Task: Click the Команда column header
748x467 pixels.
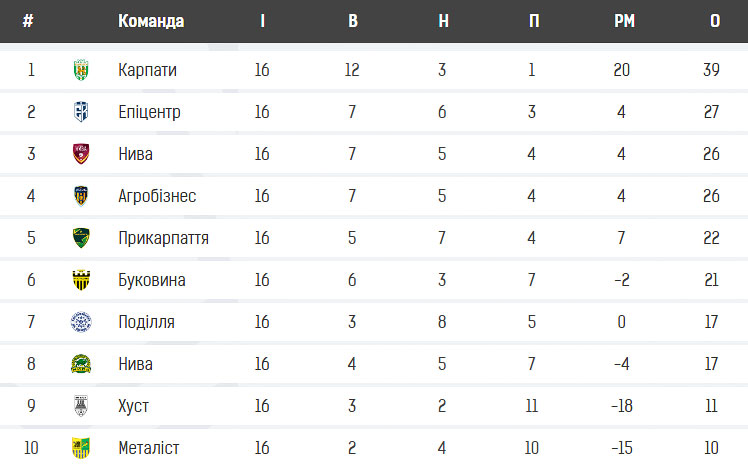Action: click(x=151, y=21)
